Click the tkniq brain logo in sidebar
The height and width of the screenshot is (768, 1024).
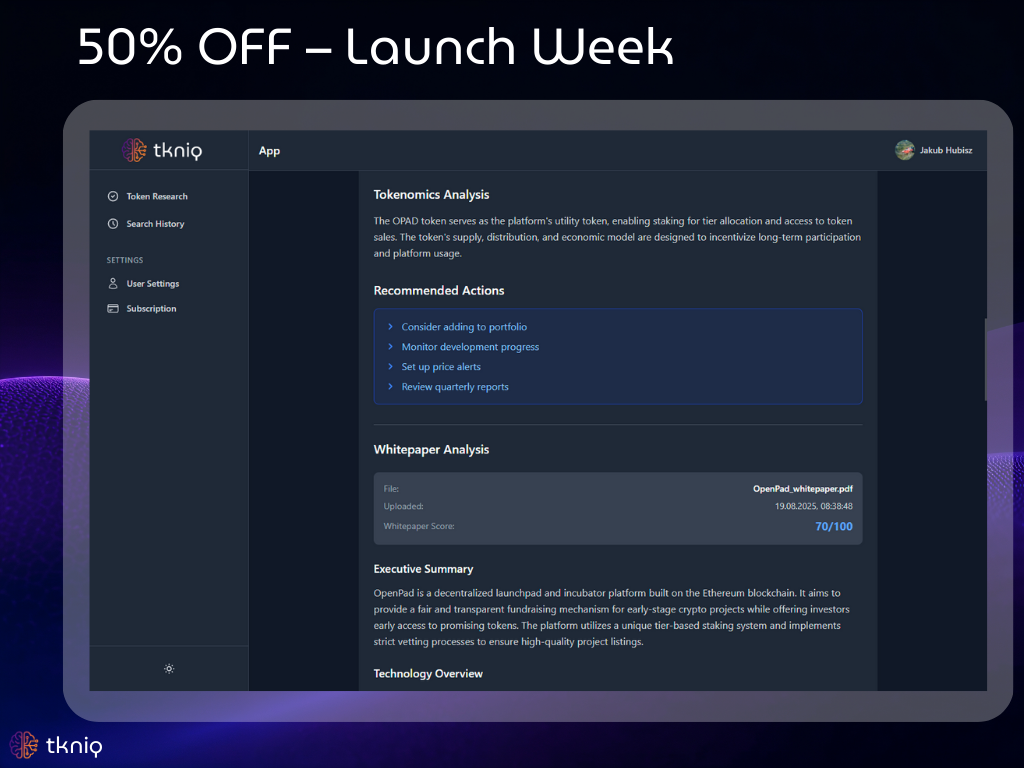pyautogui.click(x=134, y=150)
